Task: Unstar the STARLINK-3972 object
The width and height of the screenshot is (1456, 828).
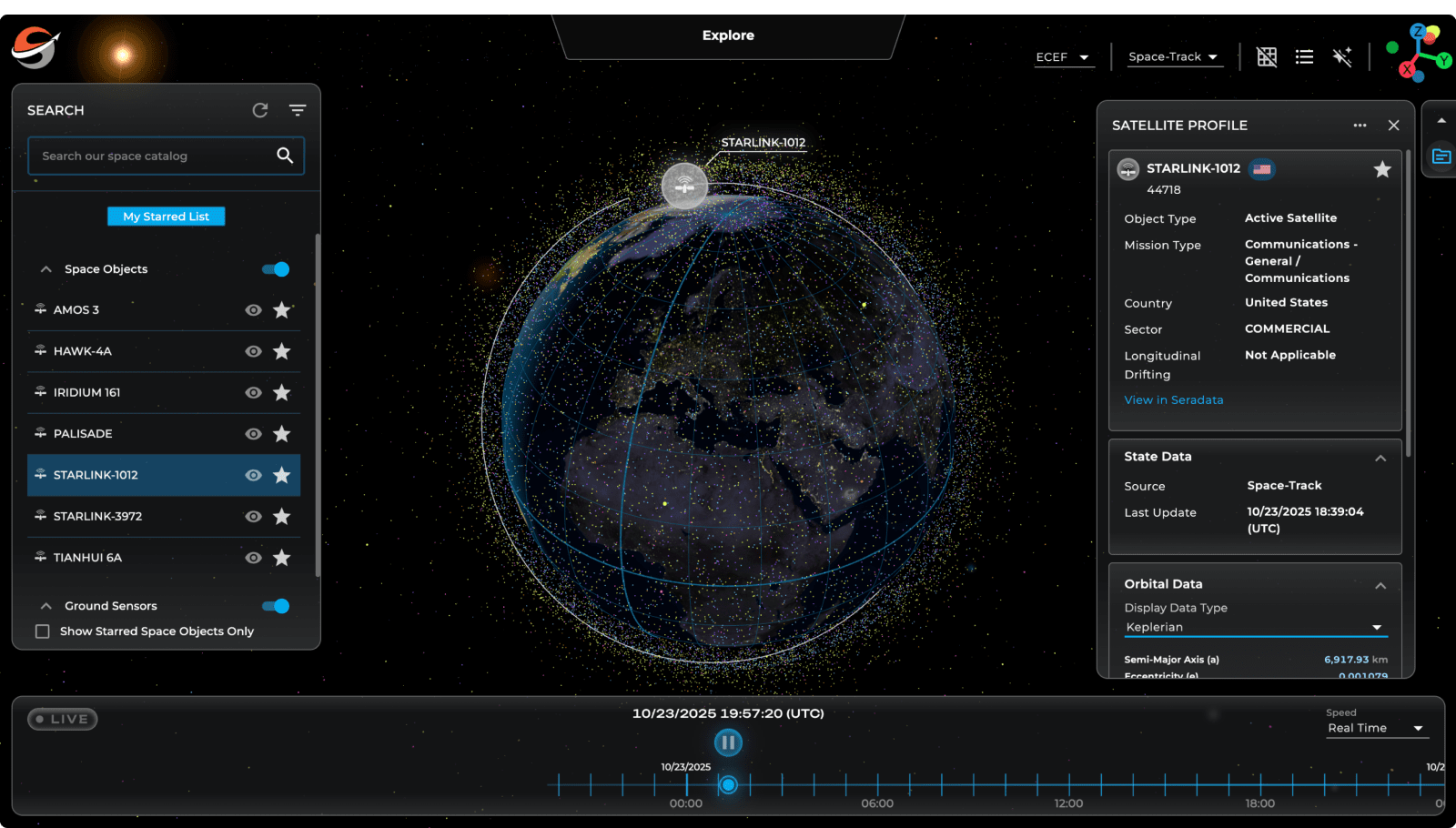Action: click(282, 516)
